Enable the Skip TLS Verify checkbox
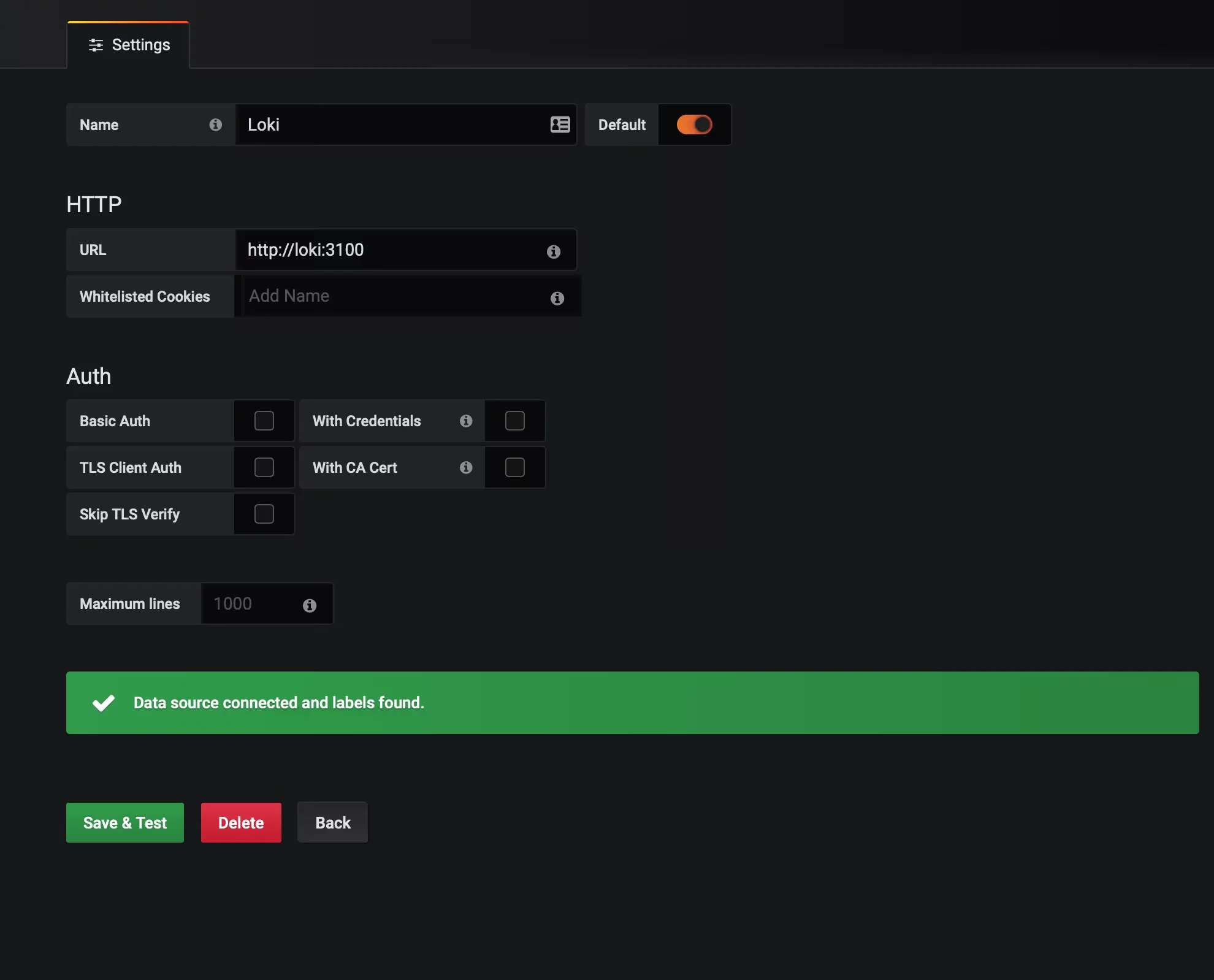The image size is (1214, 980). coord(264,514)
